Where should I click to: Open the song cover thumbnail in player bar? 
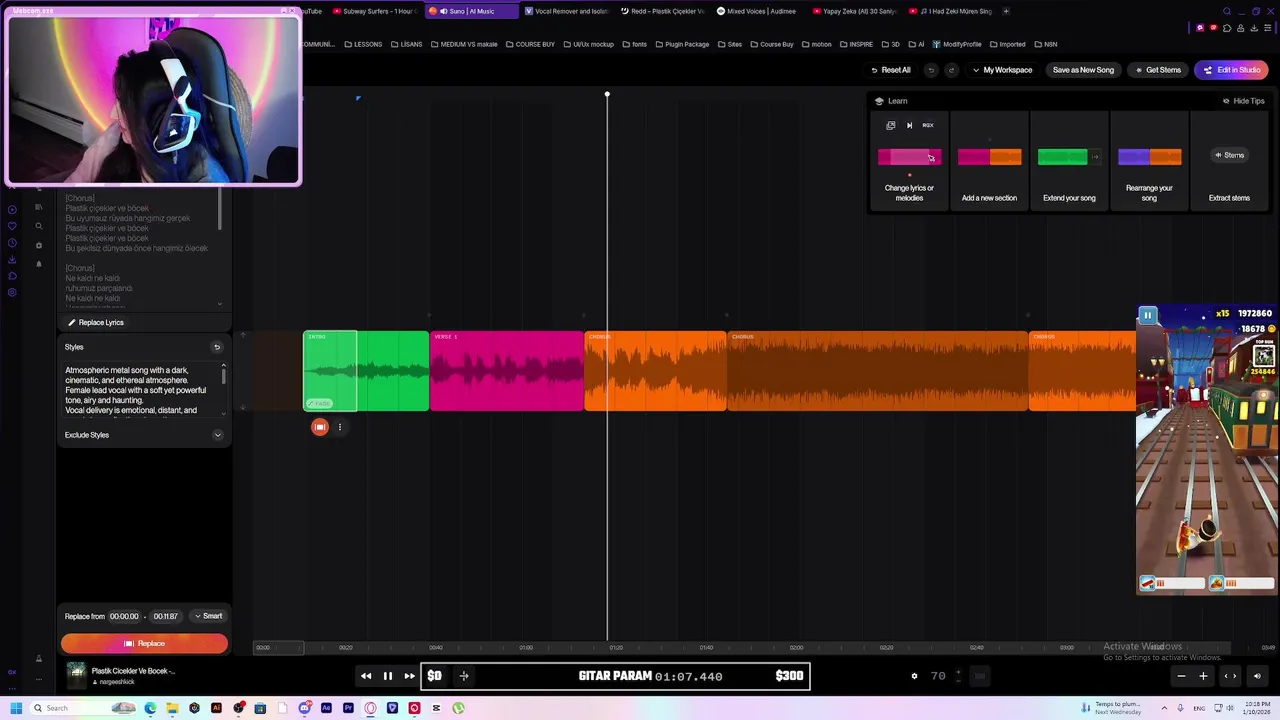click(x=76, y=676)
